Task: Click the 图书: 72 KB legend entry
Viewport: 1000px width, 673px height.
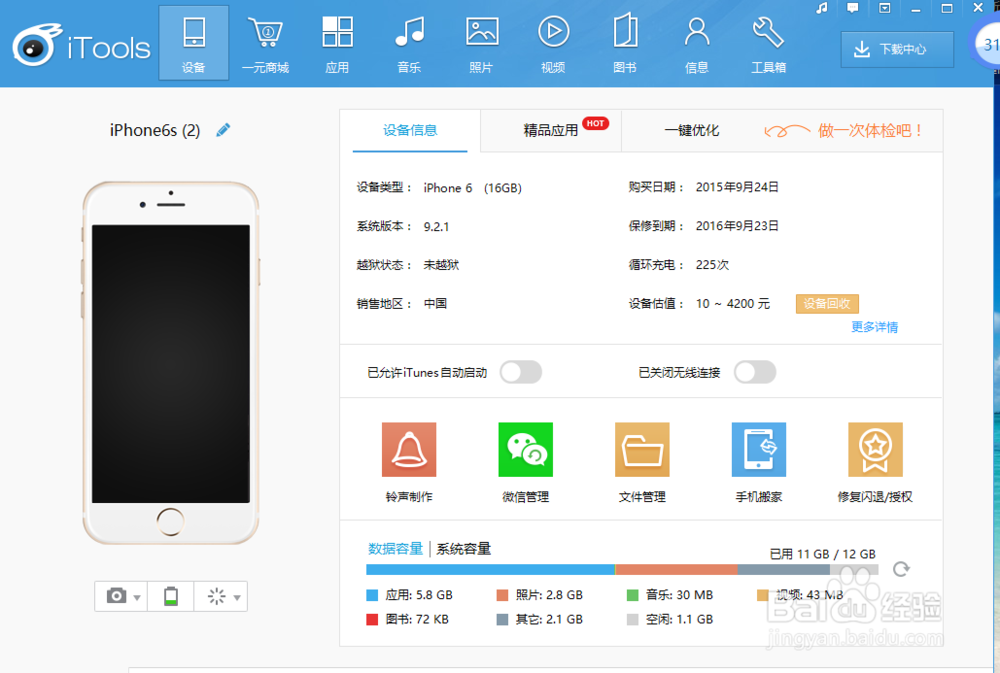Action: (x=408, y=619)
